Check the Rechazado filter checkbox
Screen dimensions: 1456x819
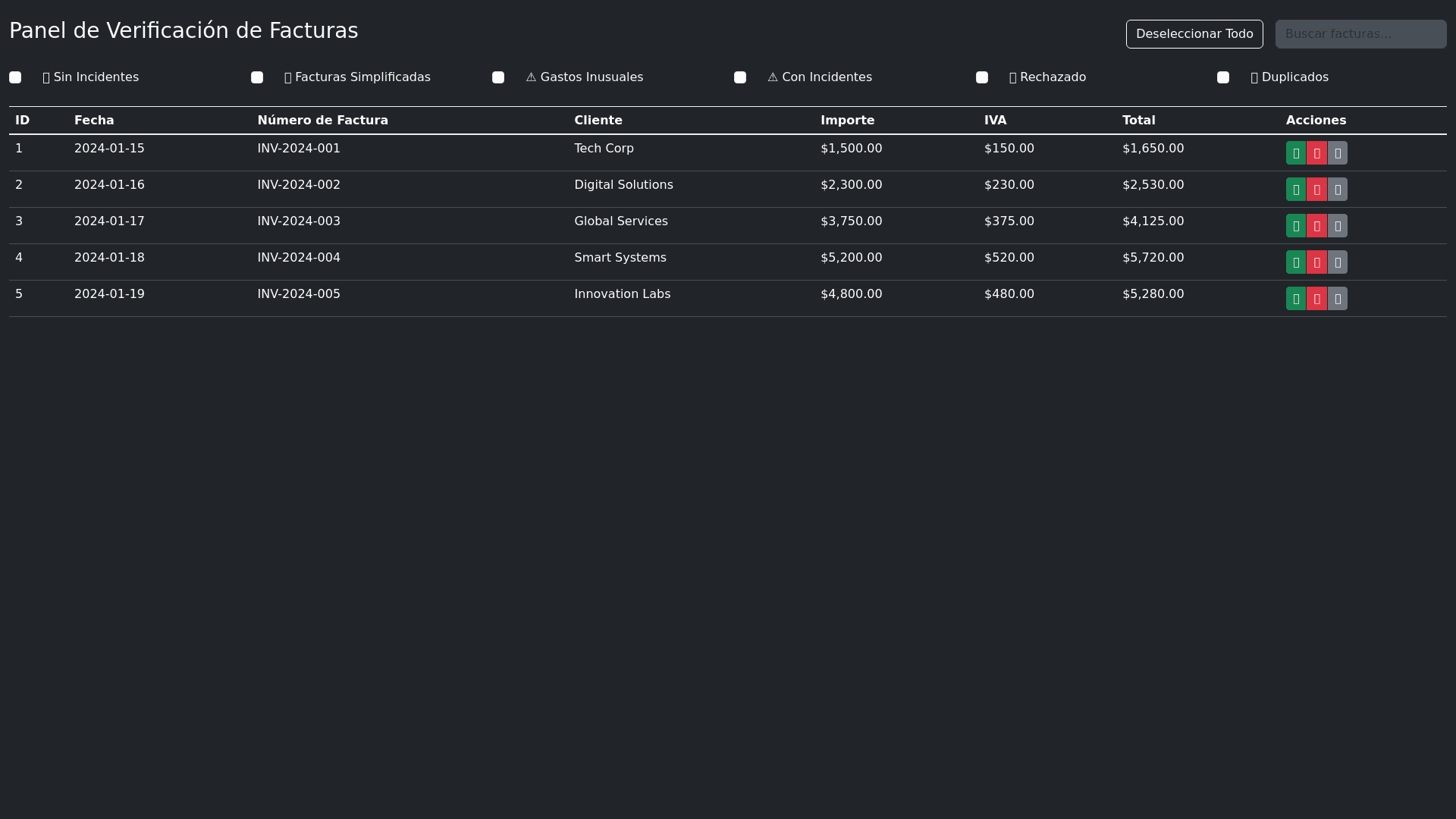pos(982,77)
